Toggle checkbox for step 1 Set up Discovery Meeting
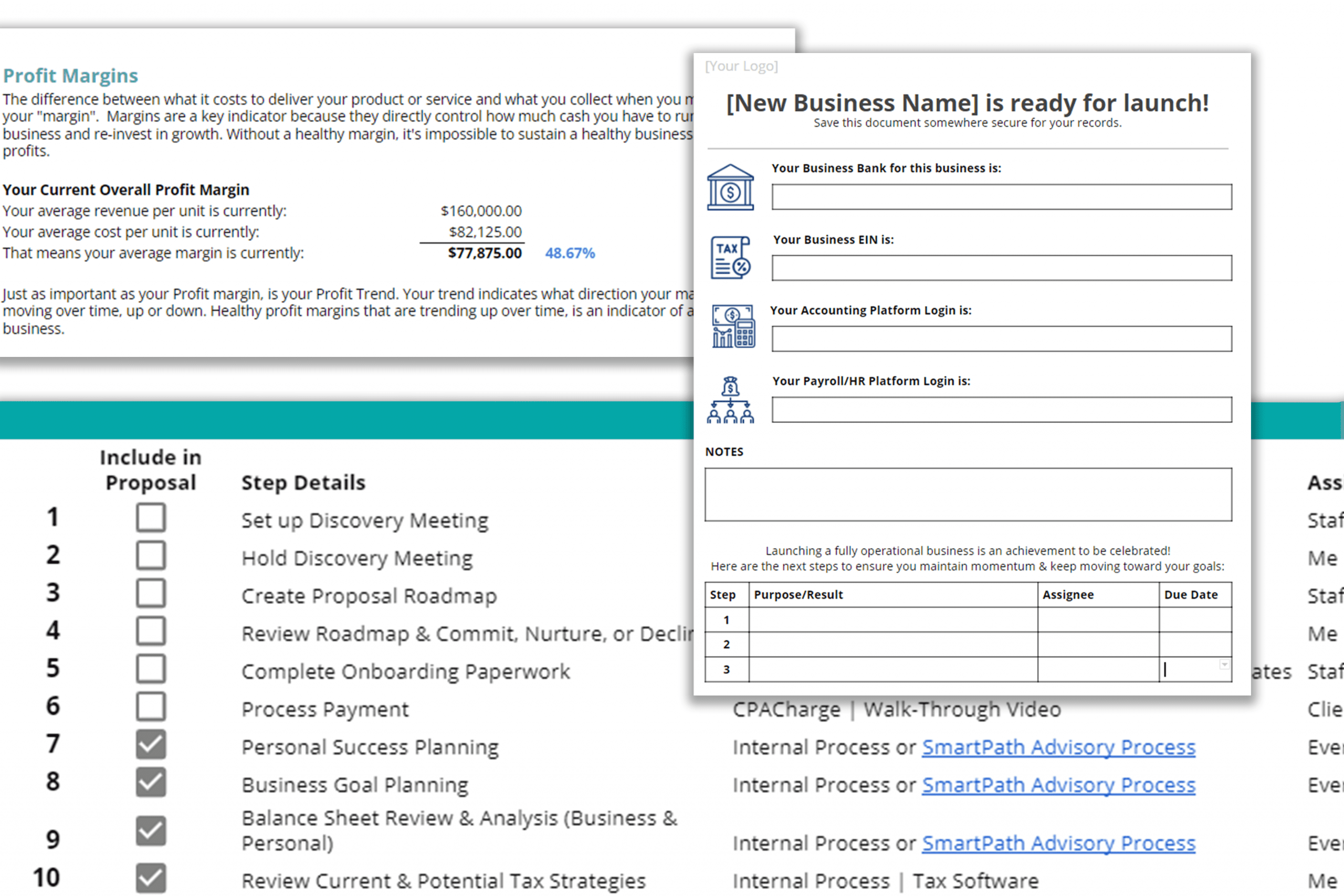The height and width of the screenshot is (896, 1344). click(x=150, y=518)
